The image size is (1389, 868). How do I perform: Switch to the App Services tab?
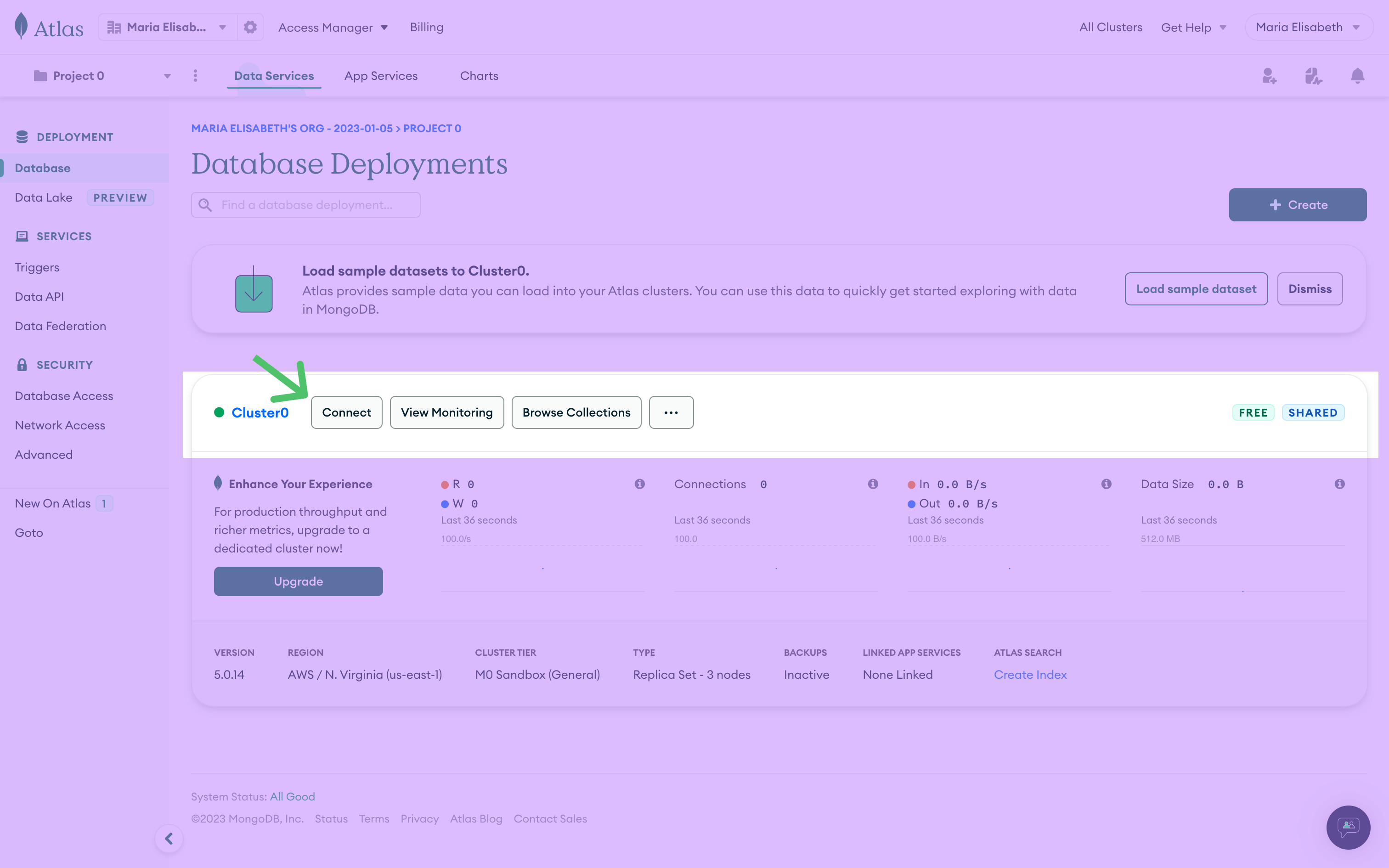pyautogui.click(x=381, y=76)
